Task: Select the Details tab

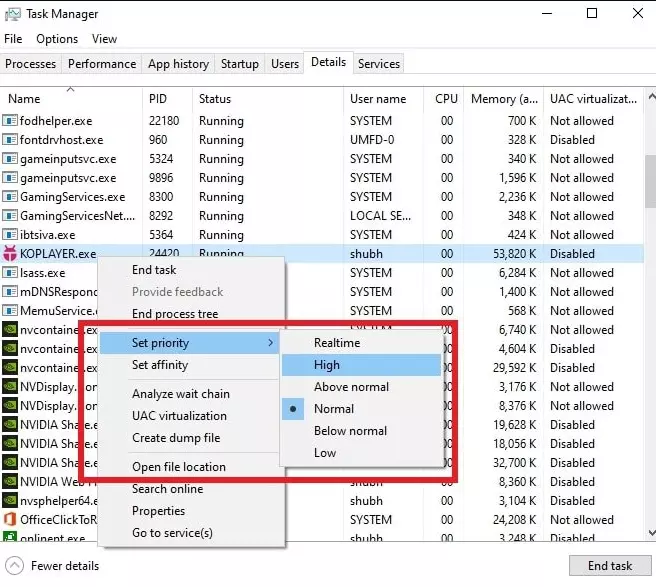Action: coord(328,62)
